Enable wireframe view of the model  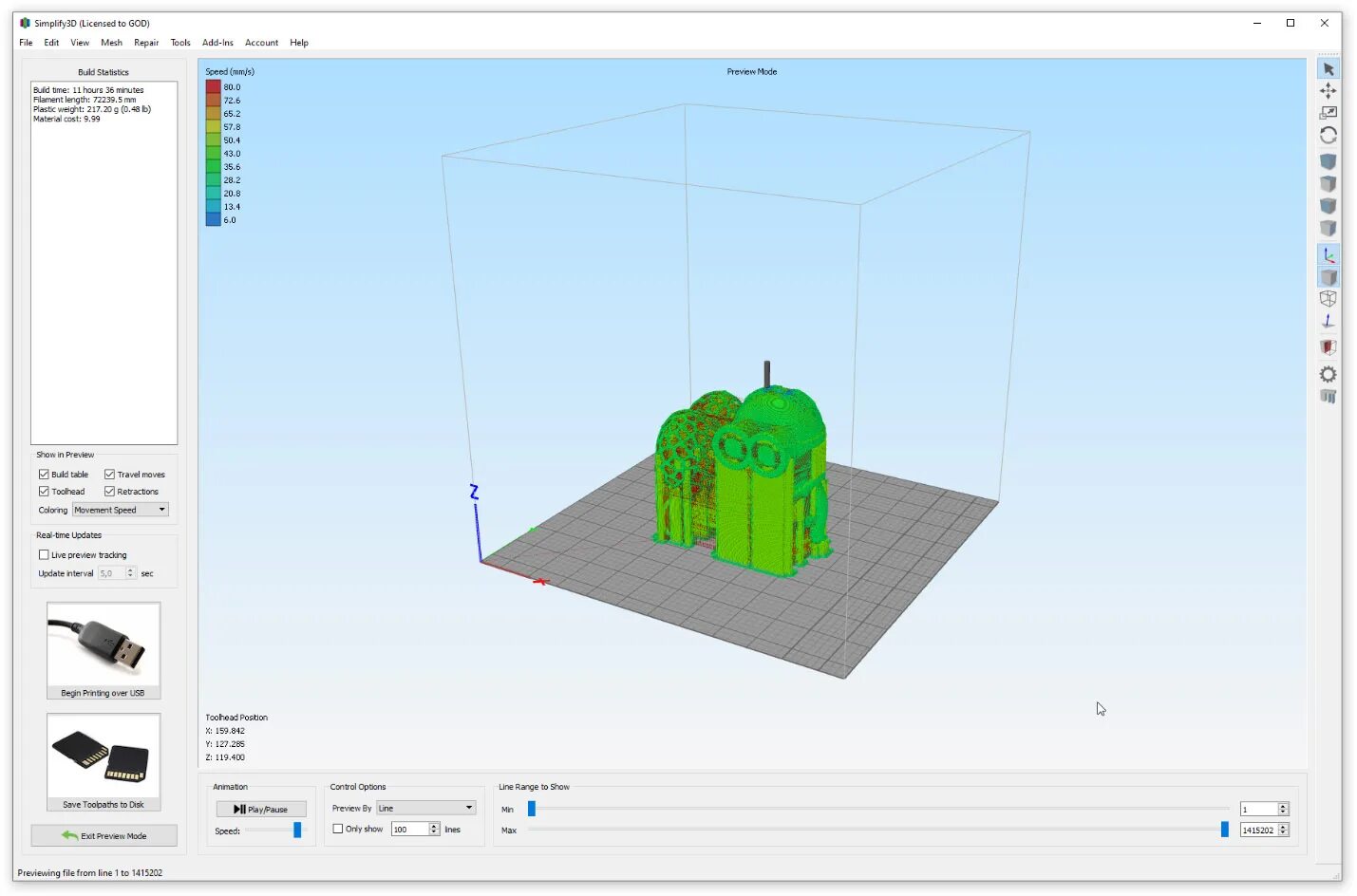click(1328, 299)
